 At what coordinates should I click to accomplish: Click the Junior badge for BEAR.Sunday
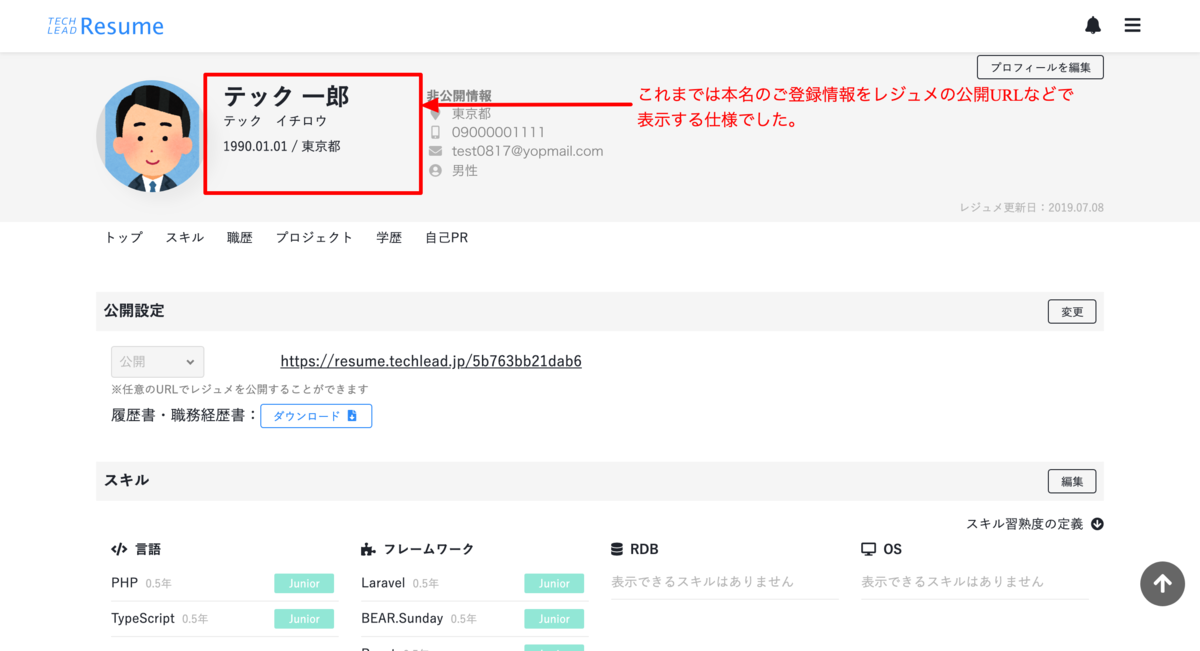click(554, 619)
